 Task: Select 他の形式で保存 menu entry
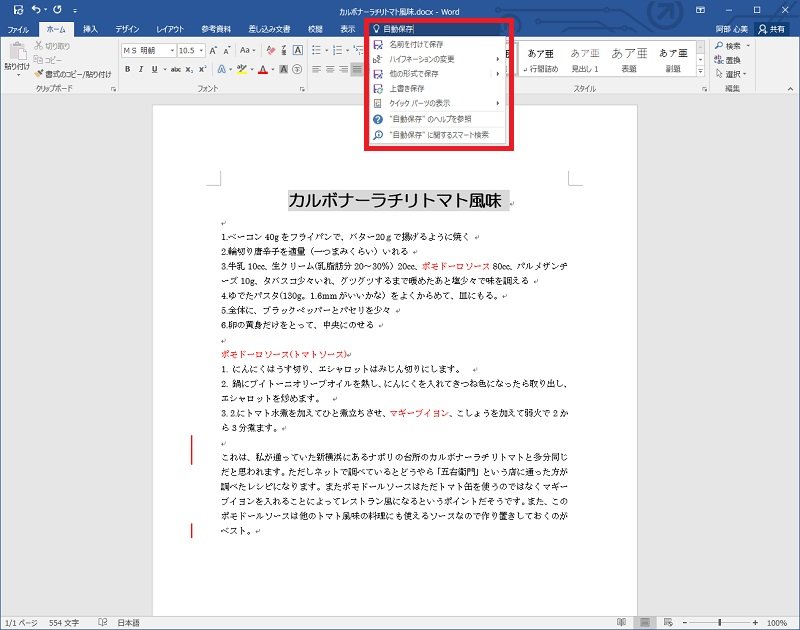coord(438,74)
